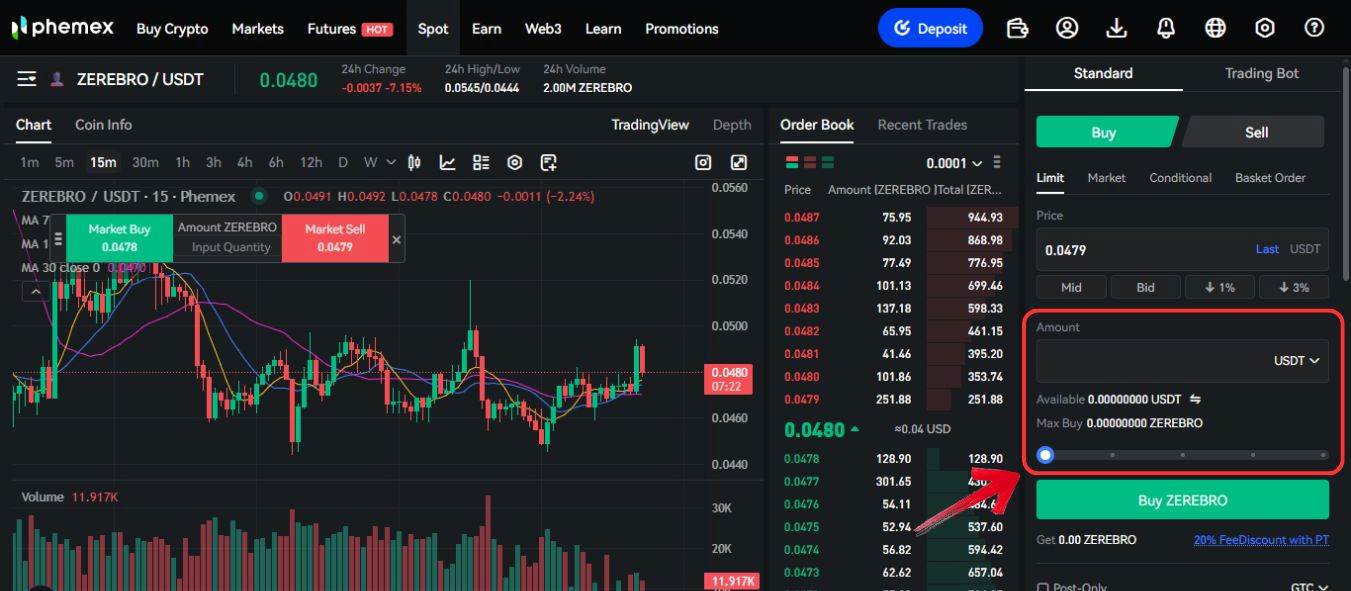This screenshot has height=591, width=1351.
Task: Show bids-only order book view
Action: point(828,162)
